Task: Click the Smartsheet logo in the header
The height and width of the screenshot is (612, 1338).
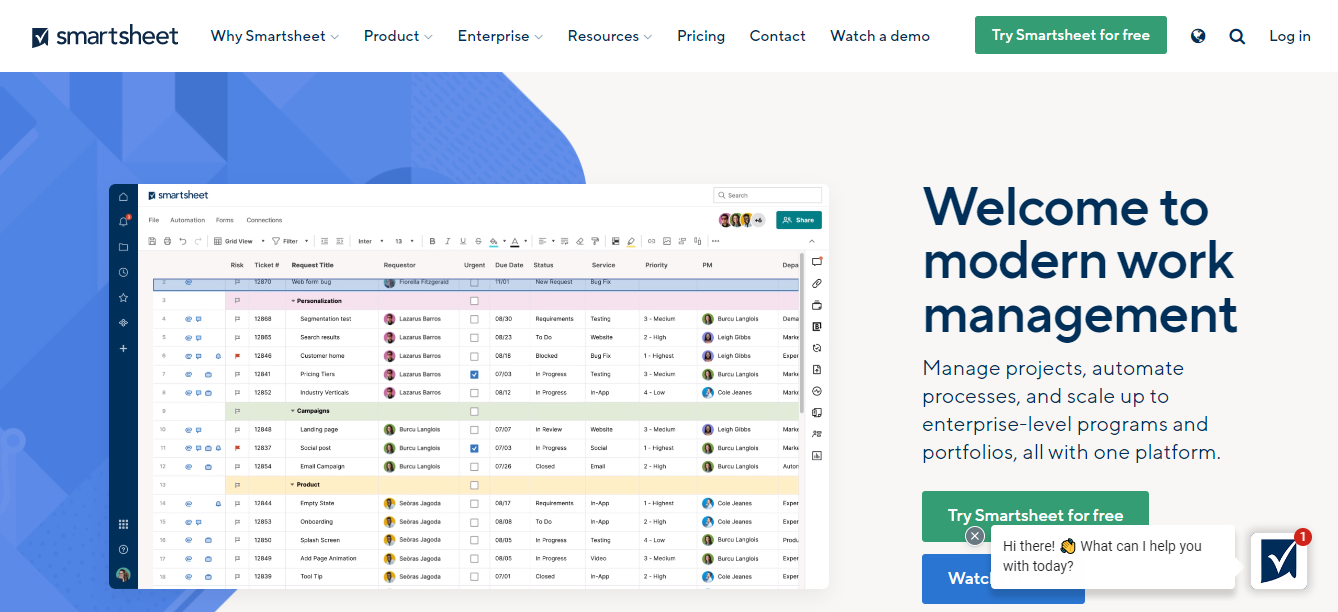Action: tap(105, 37)
